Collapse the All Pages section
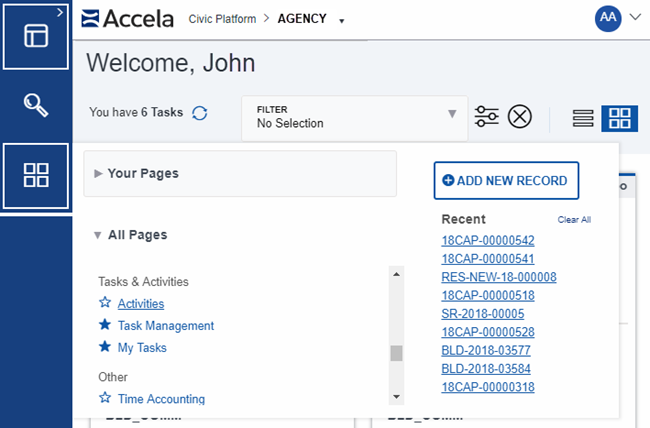Image resolution: width=650 pixels, height=428 pixels. (130, 235)
